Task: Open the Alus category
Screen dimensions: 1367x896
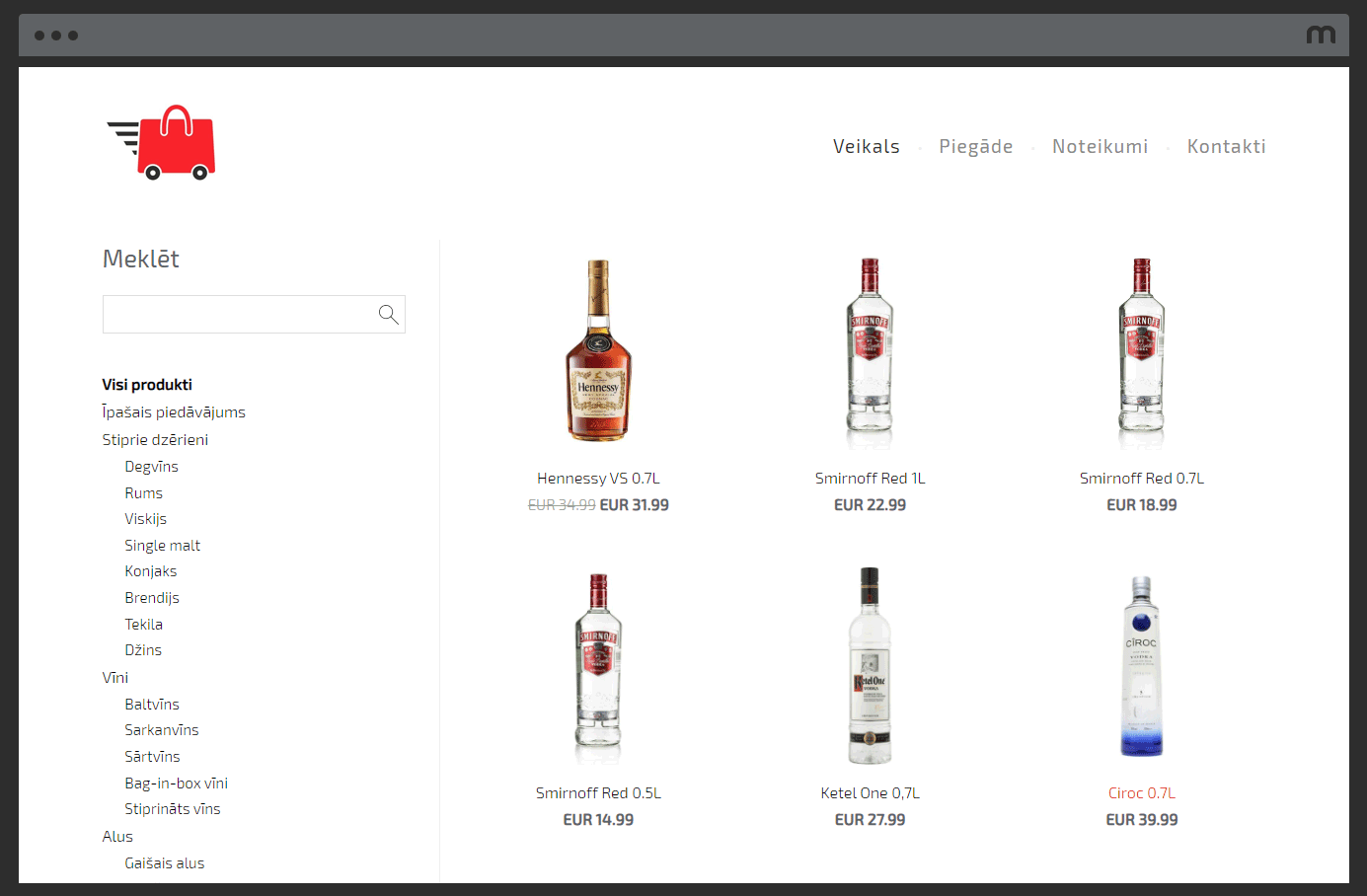Action: (x=117, y=837)
